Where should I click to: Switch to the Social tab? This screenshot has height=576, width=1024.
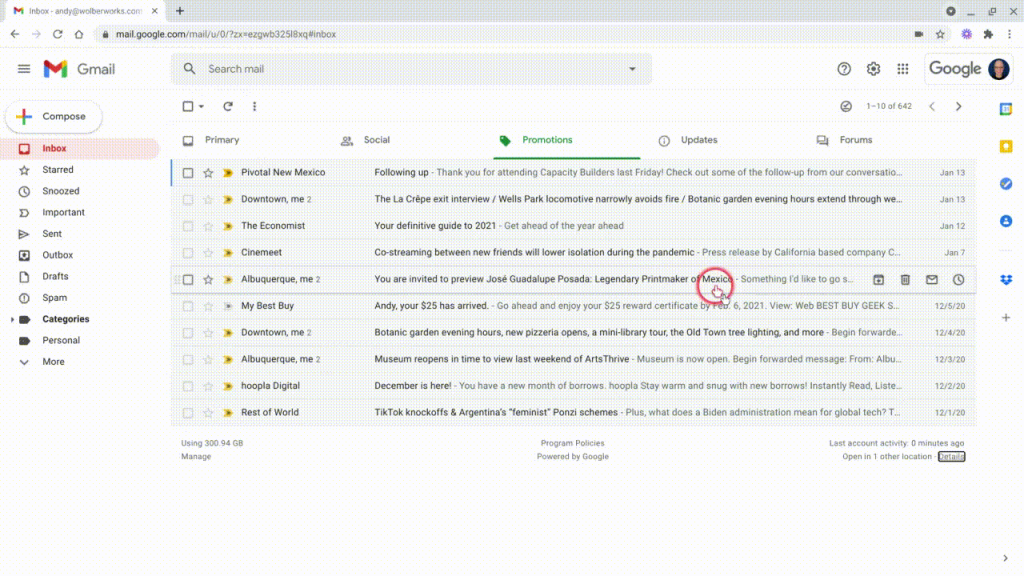pos(376,140)
